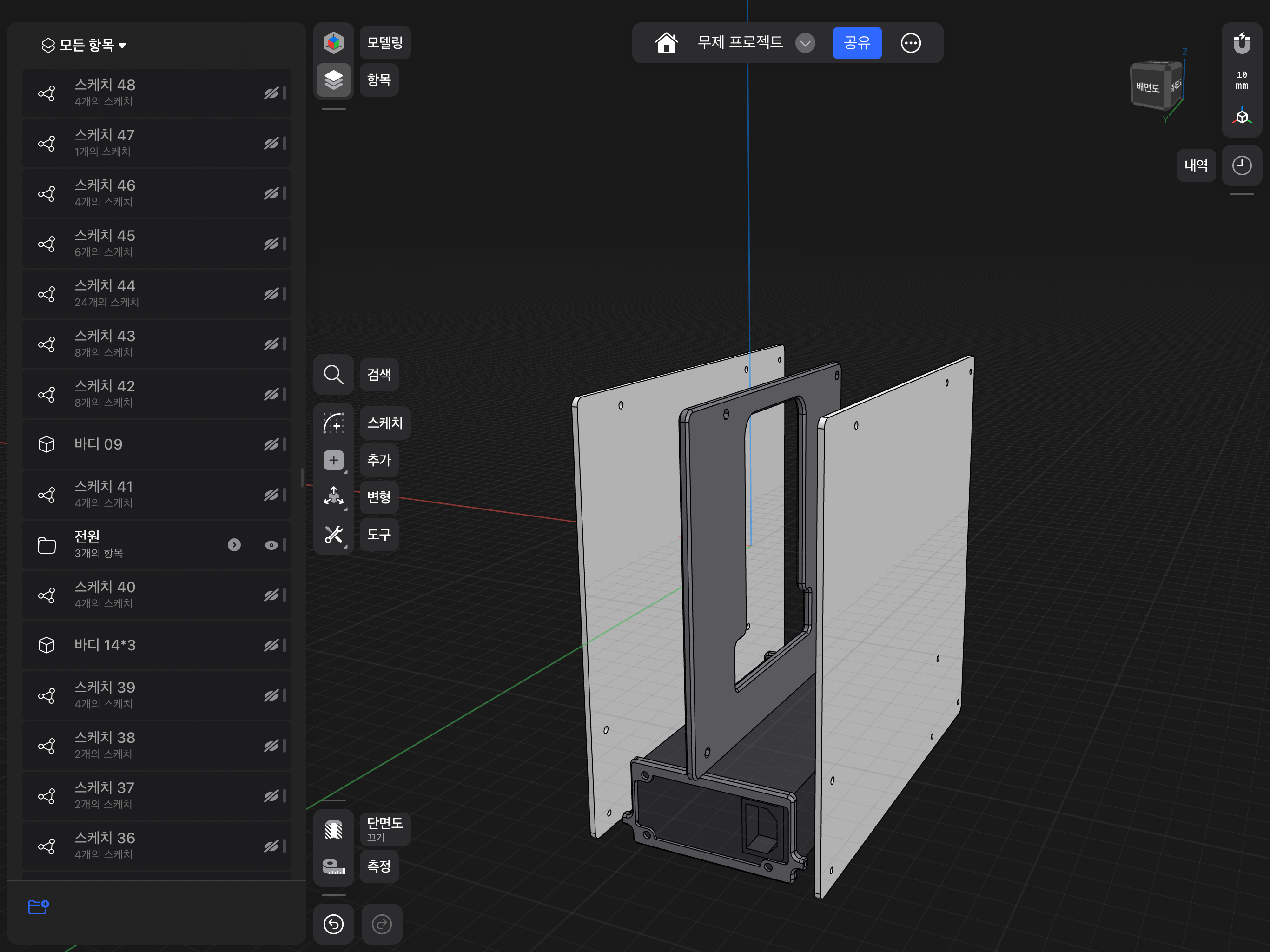
Task: Select the Transform tool icon
Action: coord(334,496)
